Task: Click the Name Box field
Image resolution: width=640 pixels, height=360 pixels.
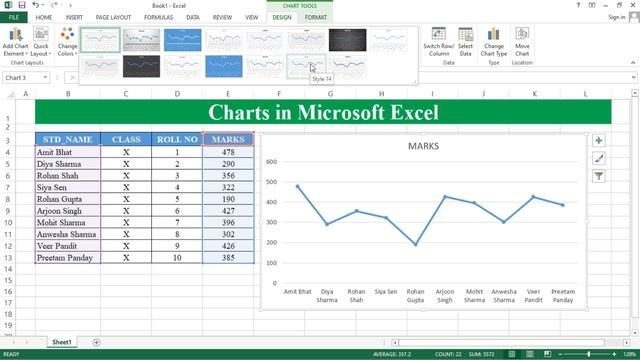Action: (22, 78)
